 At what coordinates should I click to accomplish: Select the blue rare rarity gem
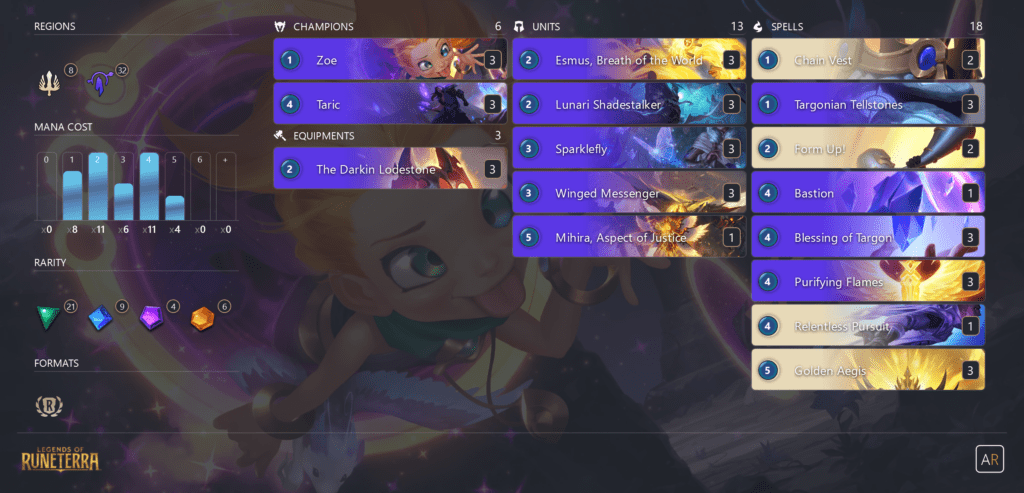[100, 318]
